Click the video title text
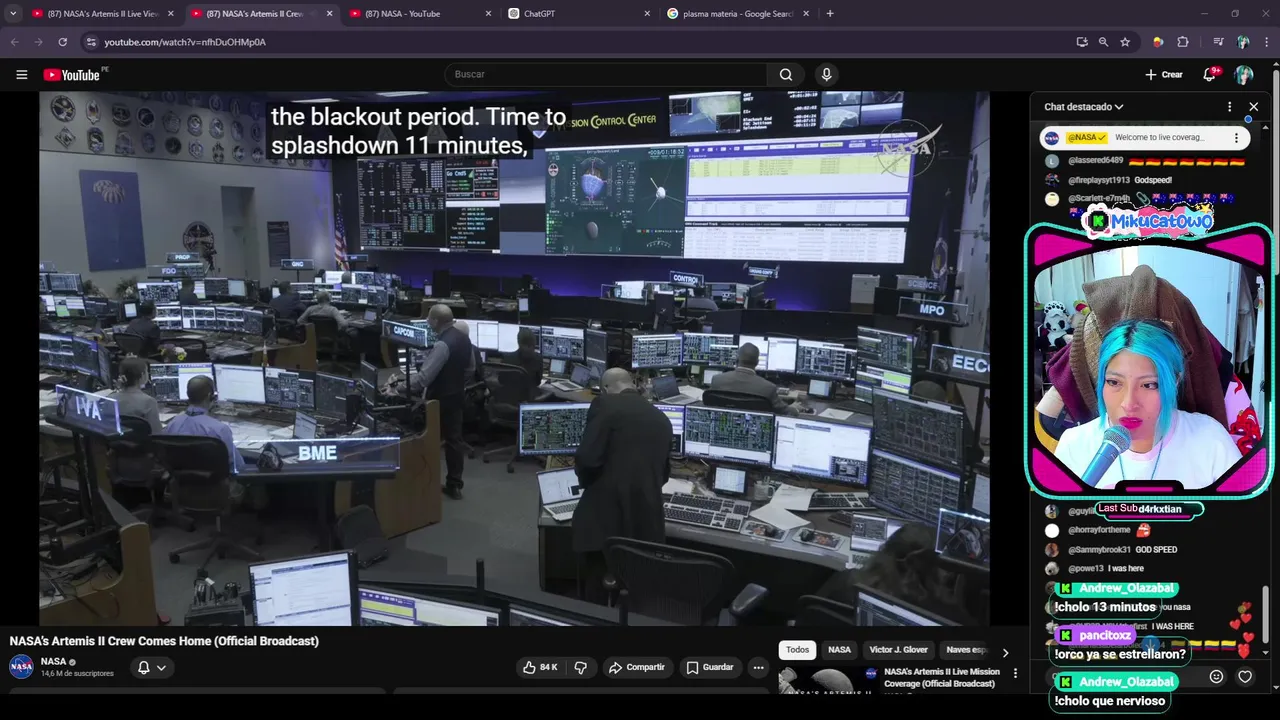 (164, 641)
